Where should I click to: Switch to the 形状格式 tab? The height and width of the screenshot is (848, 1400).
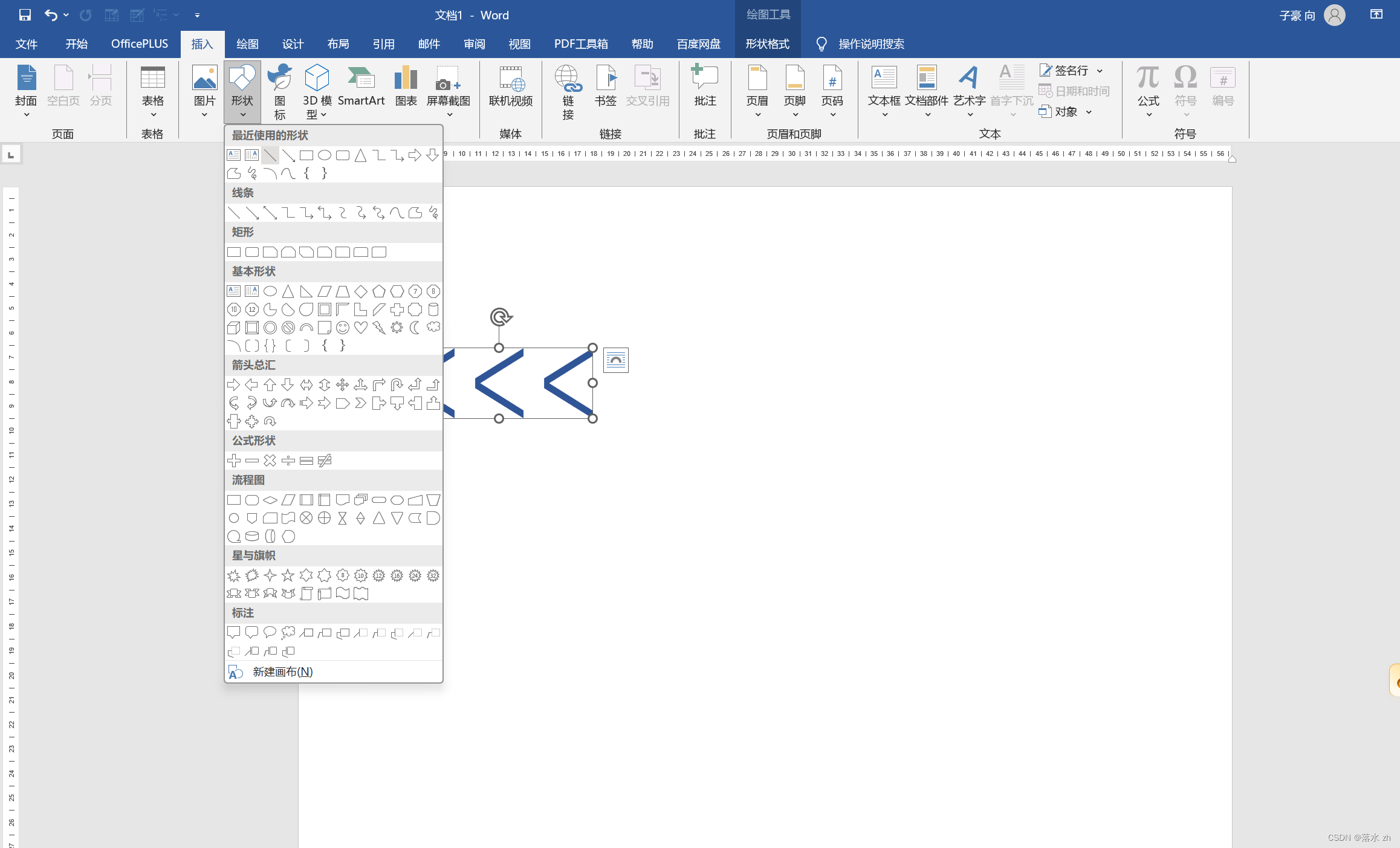point(767,44)
